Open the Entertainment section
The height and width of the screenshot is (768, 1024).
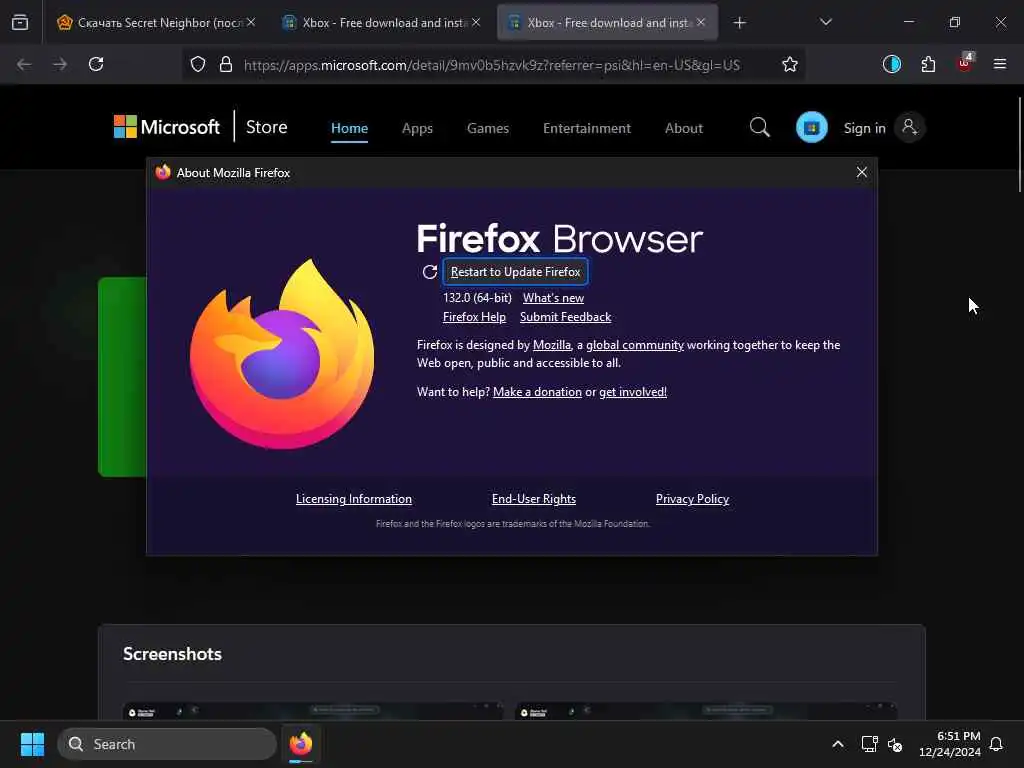point(586,128)
